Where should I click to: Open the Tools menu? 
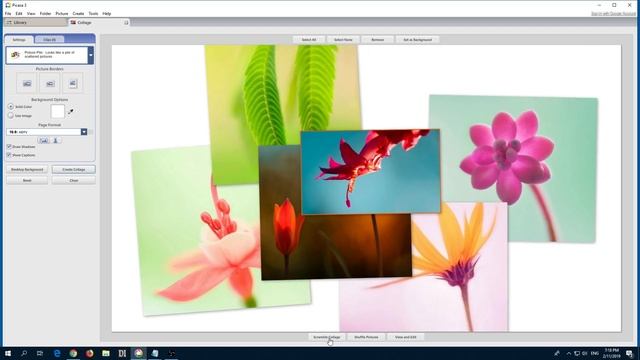coord(93,13)
